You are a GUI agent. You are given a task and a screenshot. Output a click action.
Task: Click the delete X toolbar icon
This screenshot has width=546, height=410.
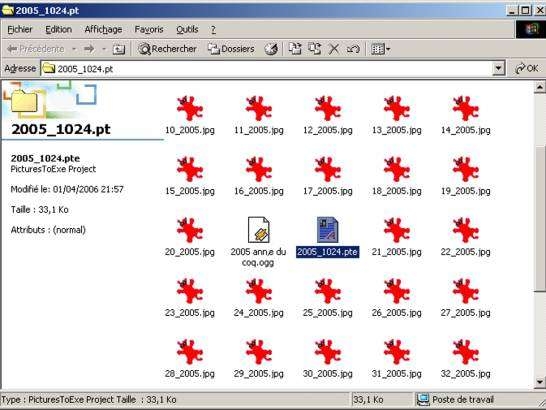(x=334, y=49)
